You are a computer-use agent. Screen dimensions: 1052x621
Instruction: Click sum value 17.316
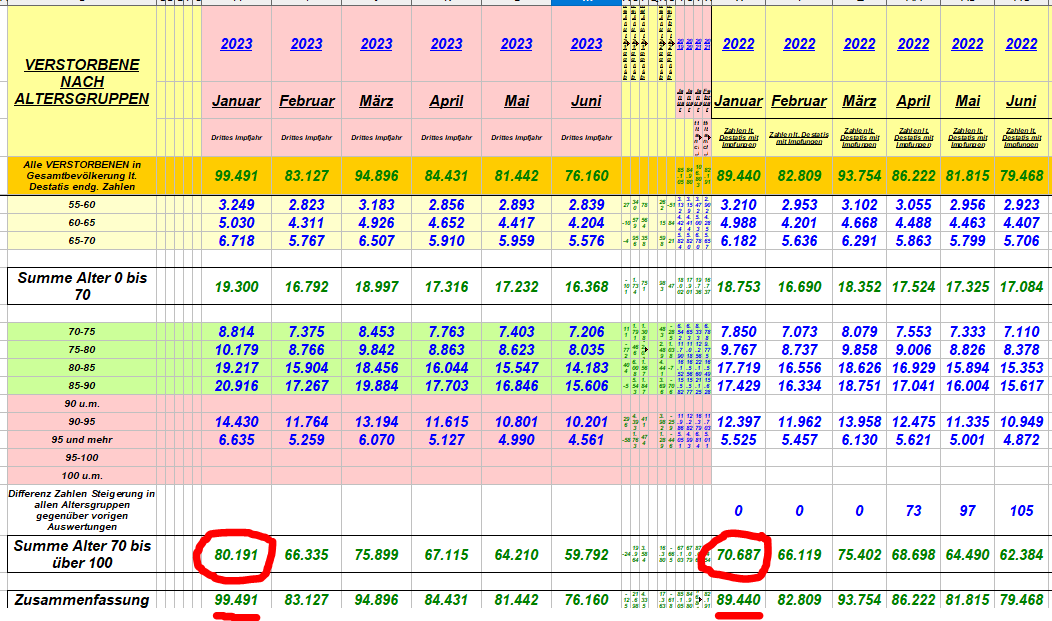pos(446,287)
